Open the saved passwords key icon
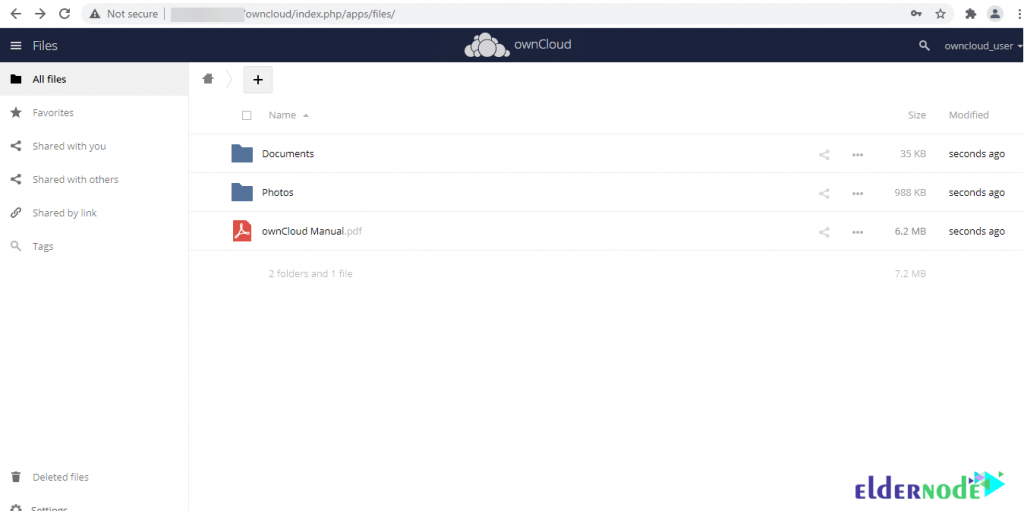The image size is (1024, 511). click(x=916, y=14)
